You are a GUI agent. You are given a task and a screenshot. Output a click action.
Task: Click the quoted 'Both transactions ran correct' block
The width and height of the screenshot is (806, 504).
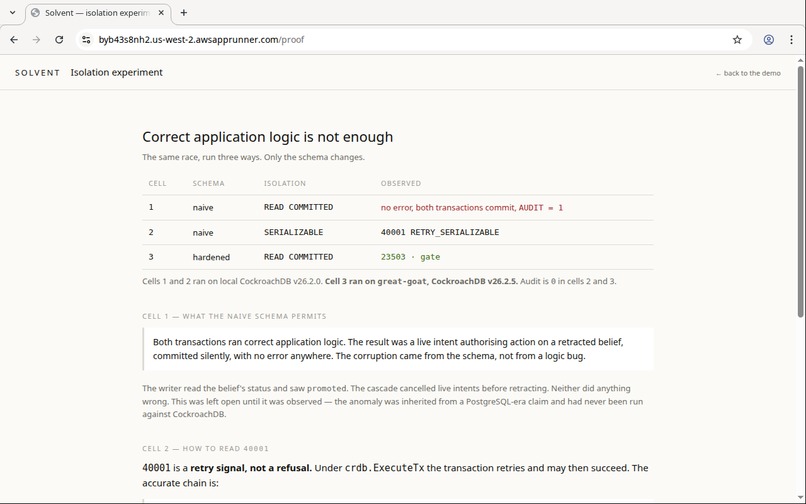[398, 349]
